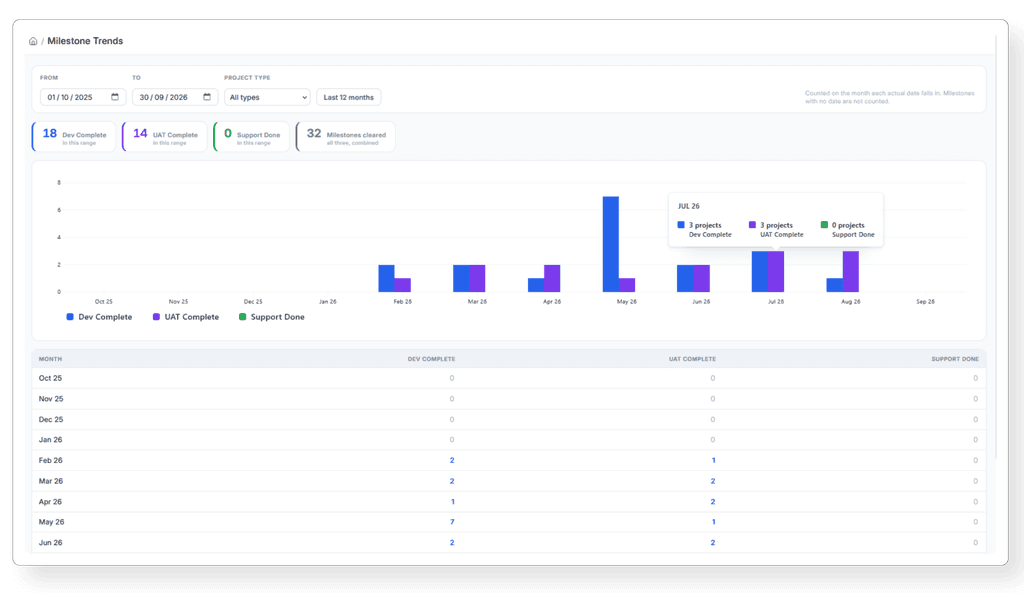Click the Milestone Trends breadcrumb title
This screenshot has width=1024, height=594.
pyautogui.click(x=85, y=41)
